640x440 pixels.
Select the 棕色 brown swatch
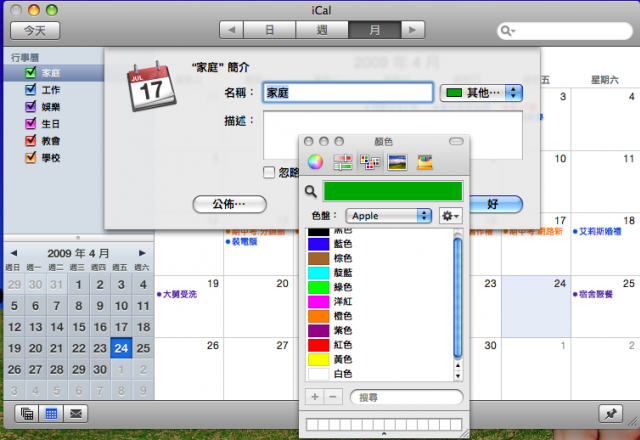(318, 258)
